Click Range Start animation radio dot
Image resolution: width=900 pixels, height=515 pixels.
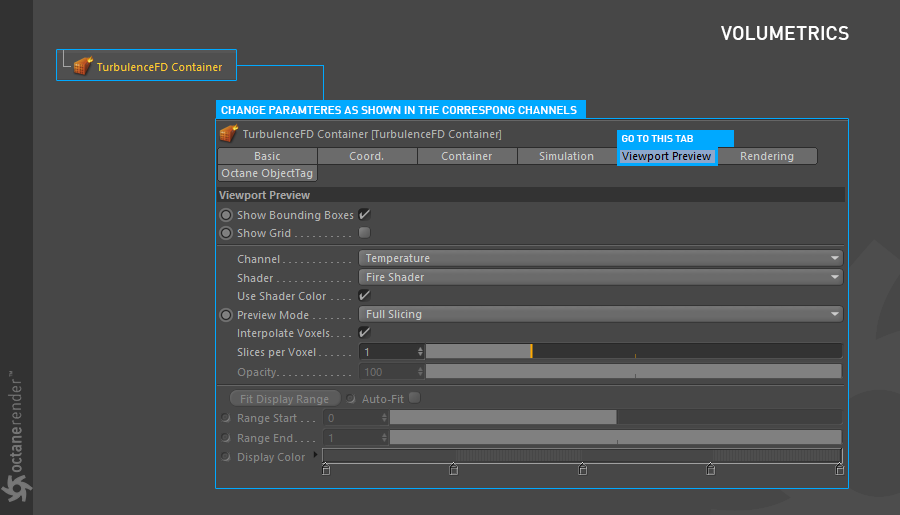226,418
